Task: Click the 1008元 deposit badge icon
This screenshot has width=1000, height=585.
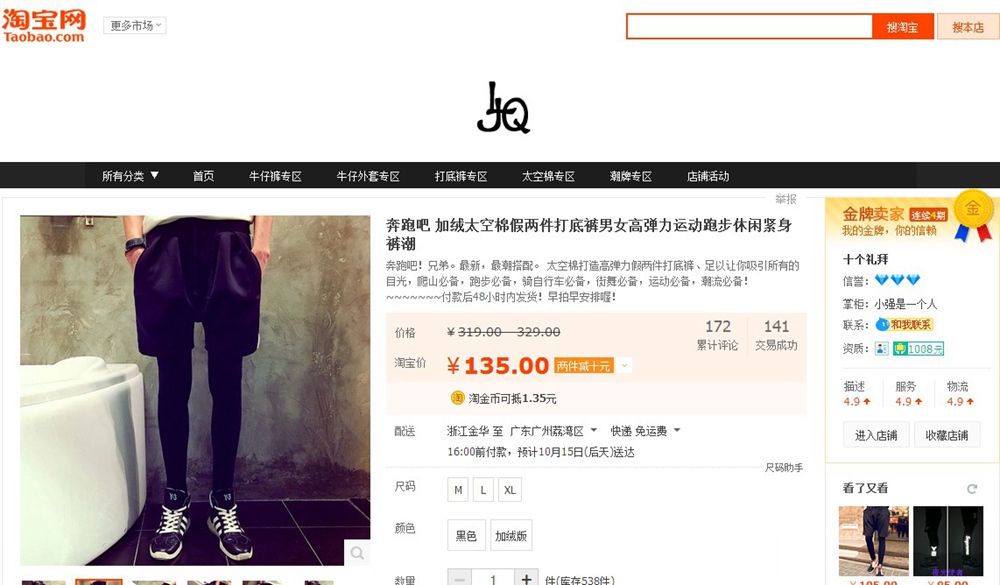Action: [918, 348]
